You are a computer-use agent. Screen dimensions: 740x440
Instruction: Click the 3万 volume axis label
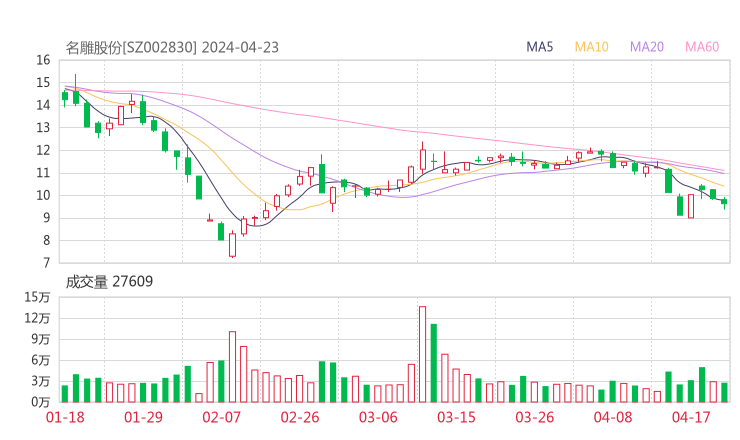(41, 381)
